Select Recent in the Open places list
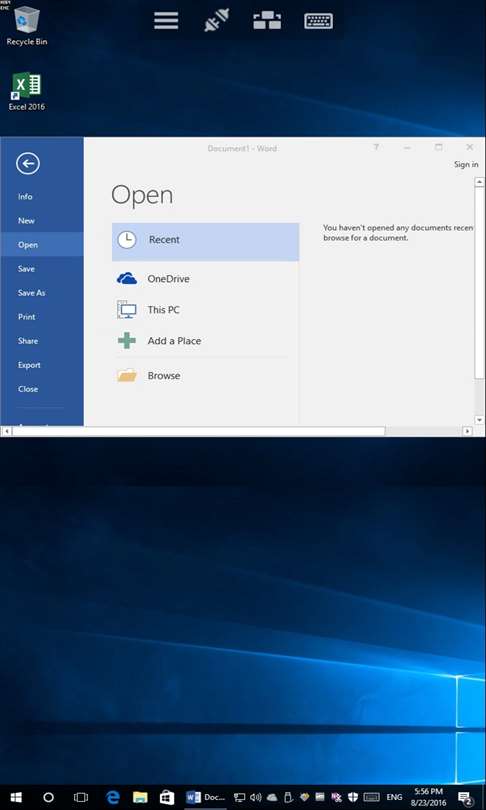 click(x=206, y=242)
